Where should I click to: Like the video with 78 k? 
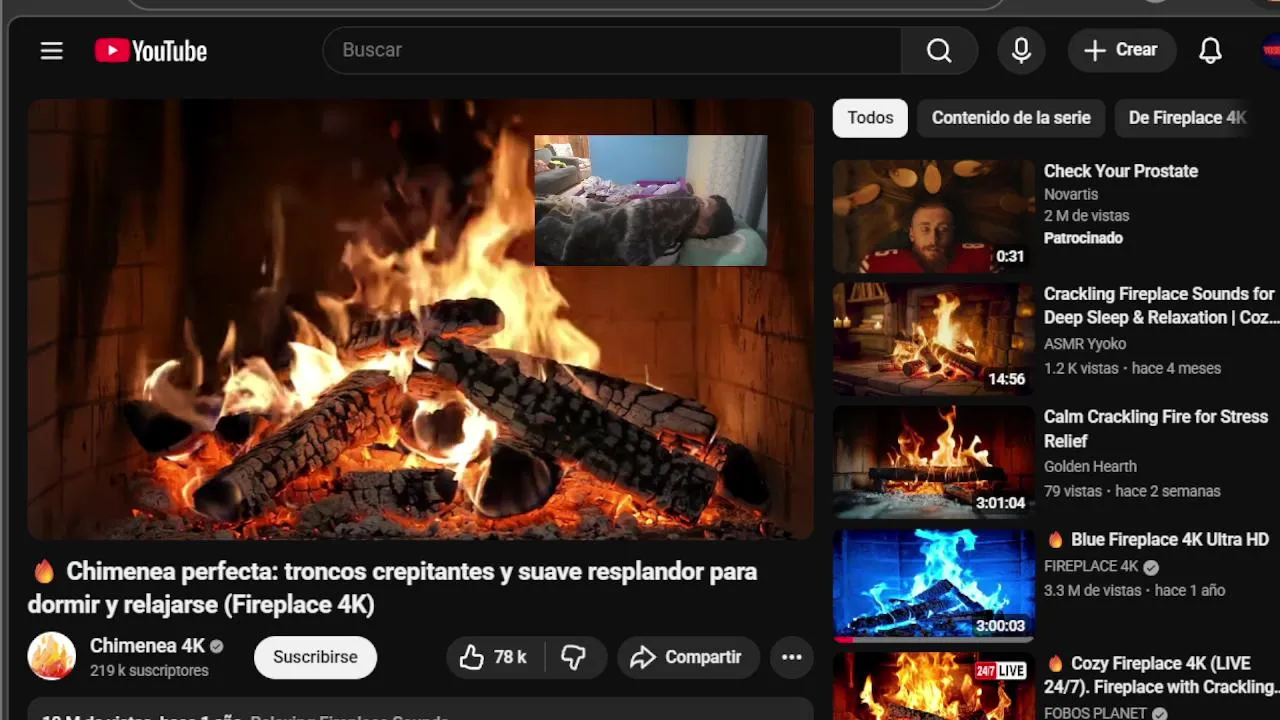click(x=495, y=657)
